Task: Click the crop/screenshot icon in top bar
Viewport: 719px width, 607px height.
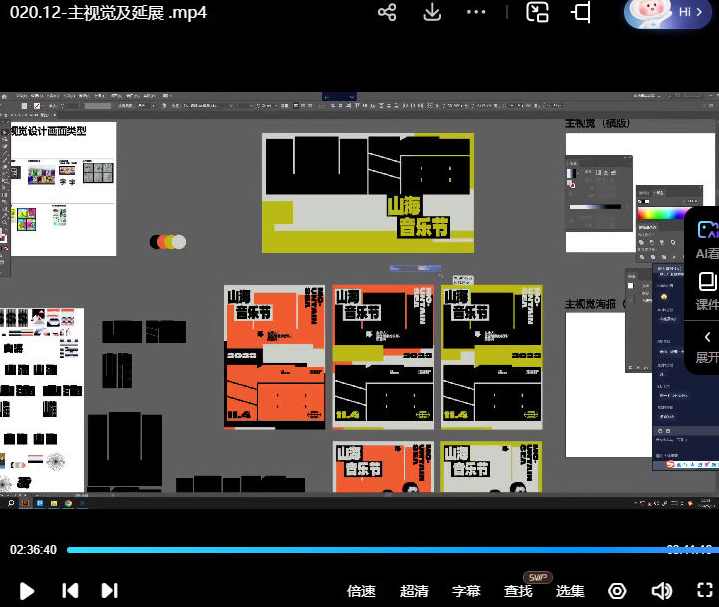Action: tap(582, 12)
